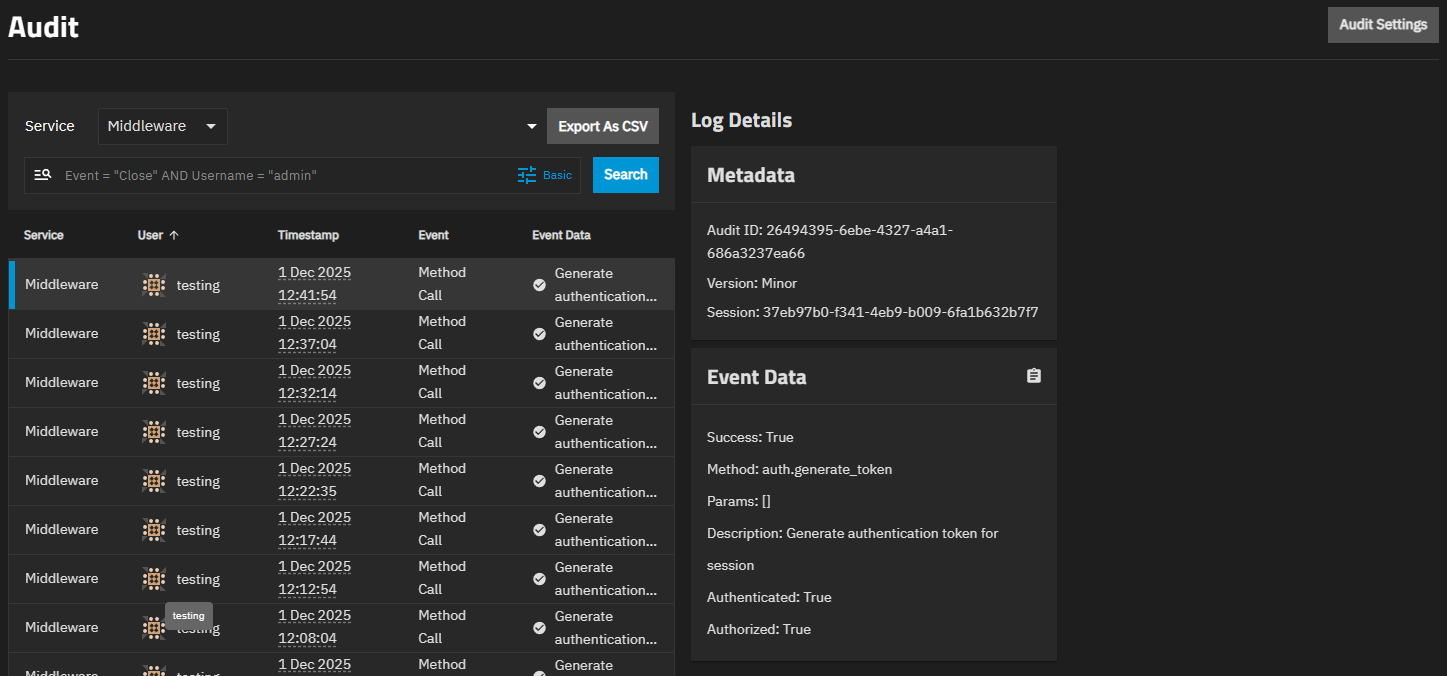Sort table by Event column header
This screenshot has width=1447, height=676.
433,236
